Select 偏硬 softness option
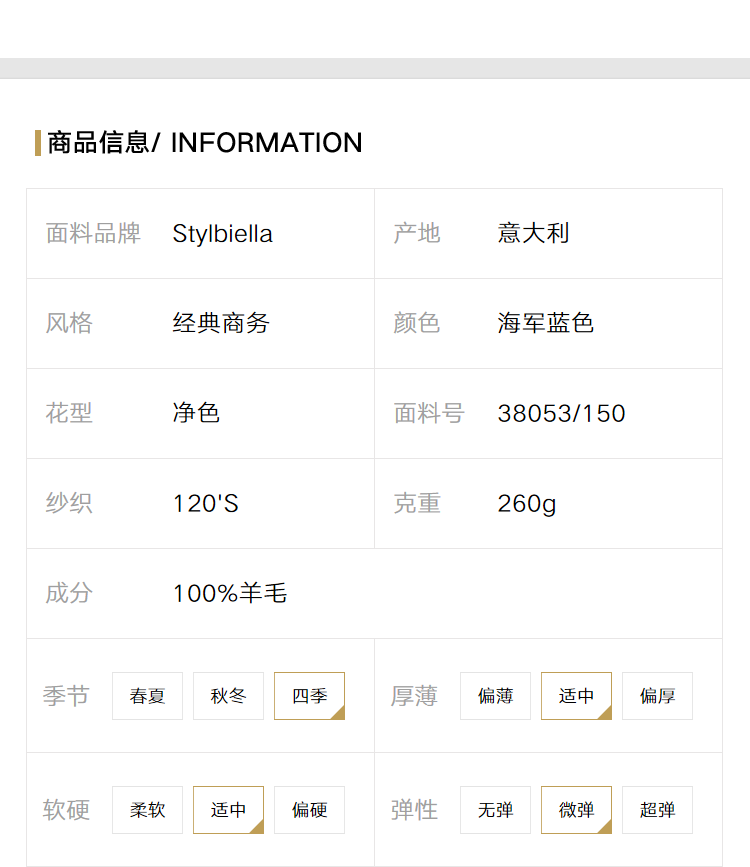The height and width of the screenshot is (867, 750). [309, 809]
